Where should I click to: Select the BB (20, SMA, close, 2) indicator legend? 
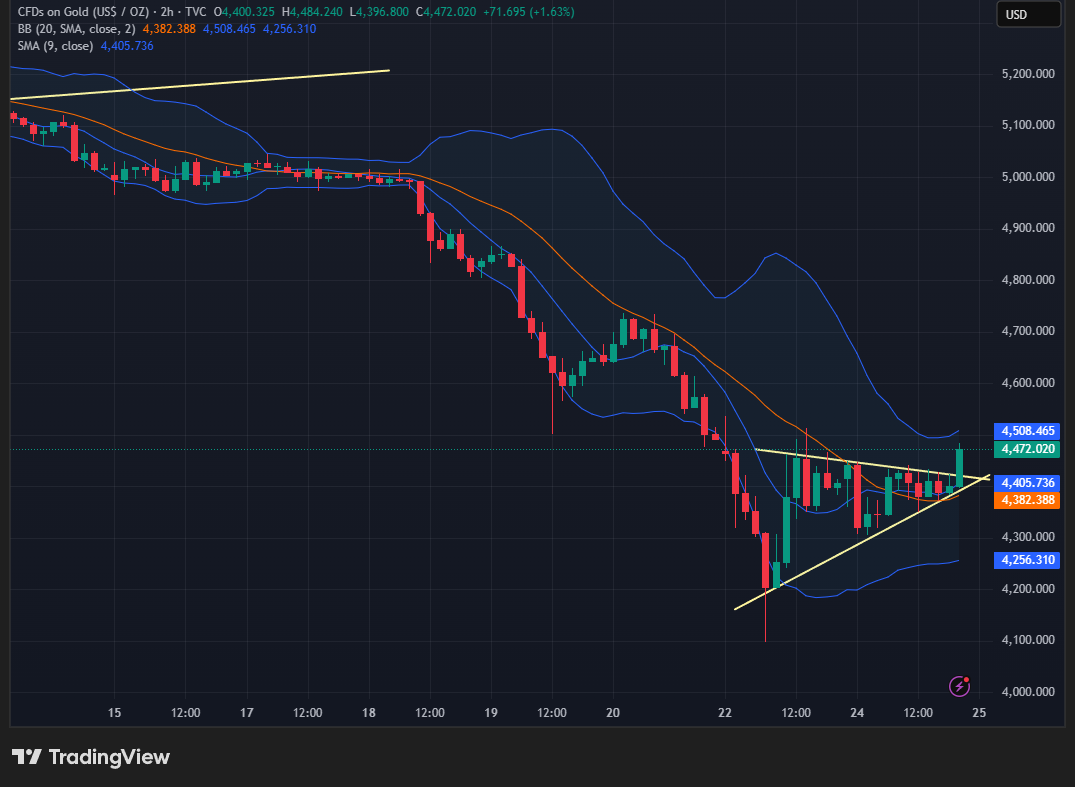coord(75,29)
